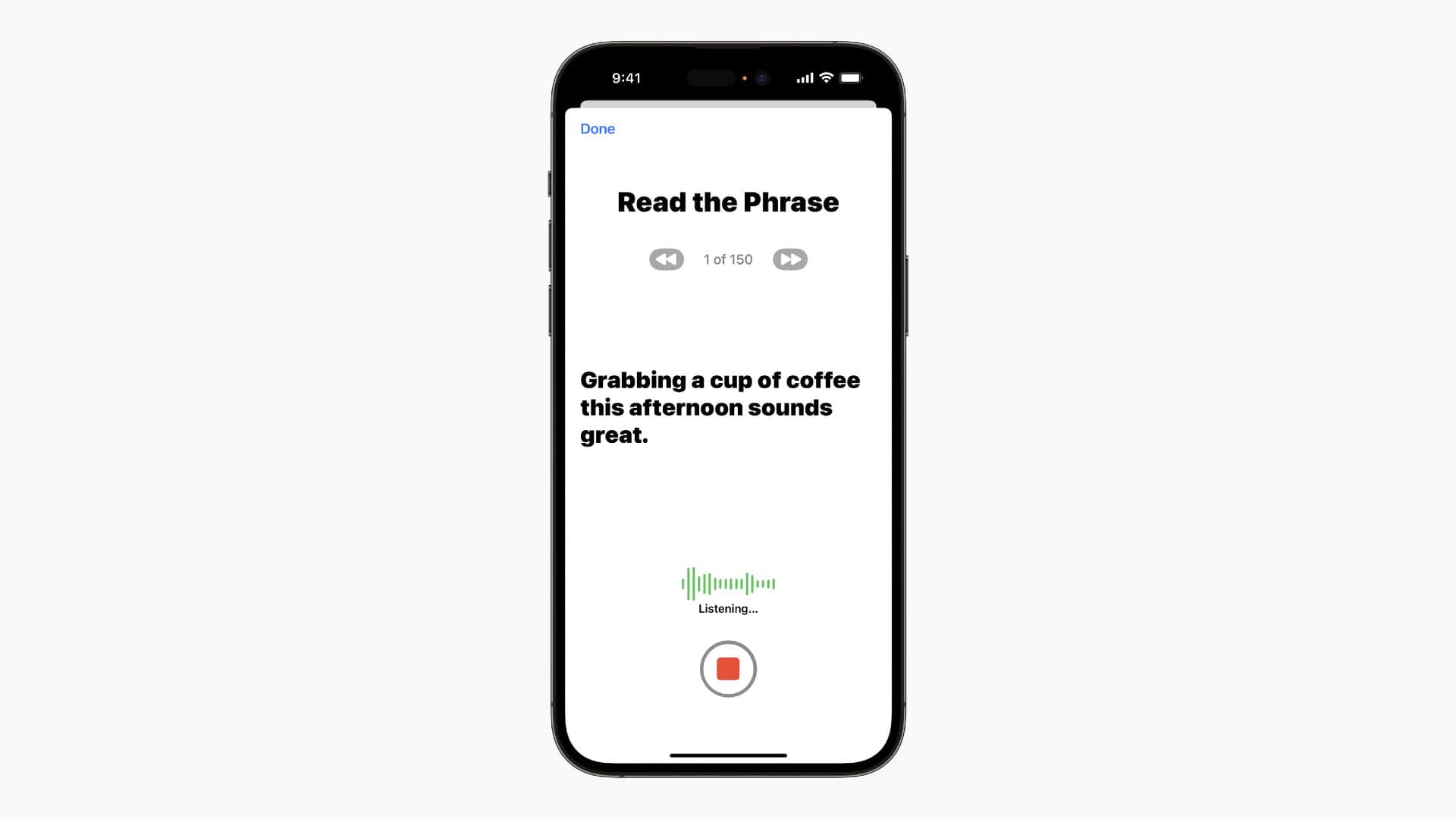Tap the battery icon in status bar
Image resolution: width=1456 pixels, height=819 pixels.
[x=850, y=78]
